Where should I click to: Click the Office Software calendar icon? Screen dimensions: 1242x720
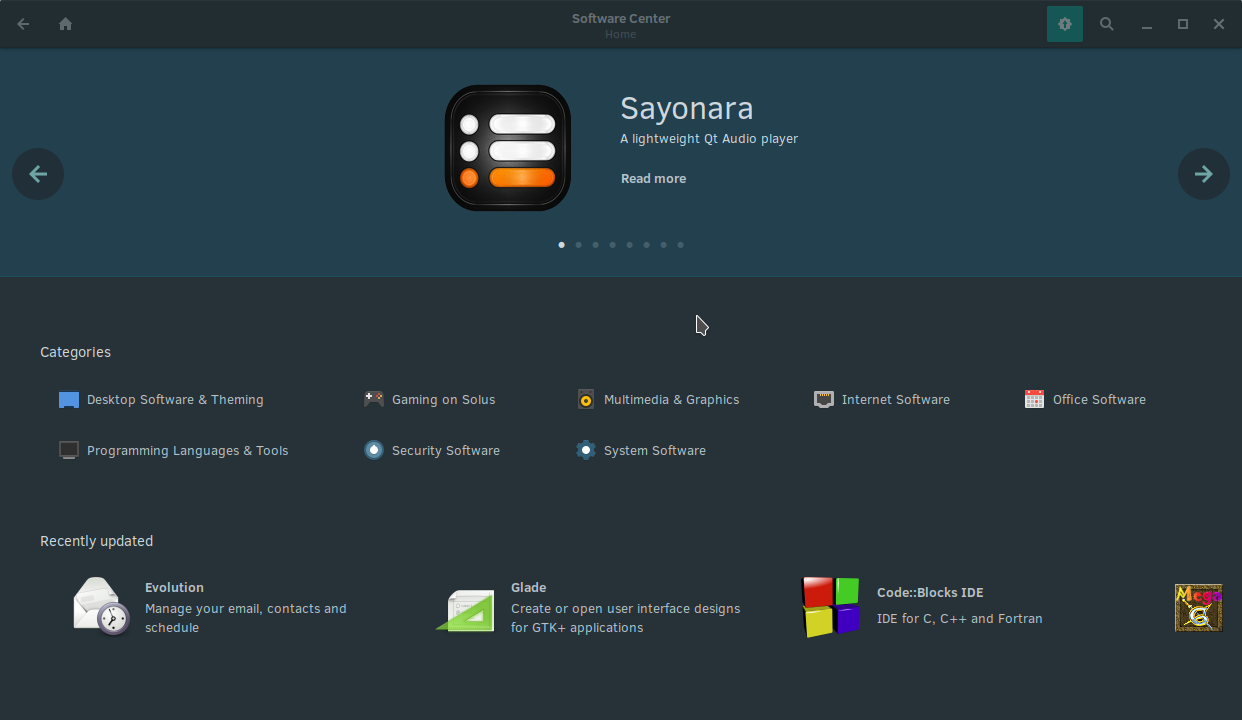click(1035, 399)
